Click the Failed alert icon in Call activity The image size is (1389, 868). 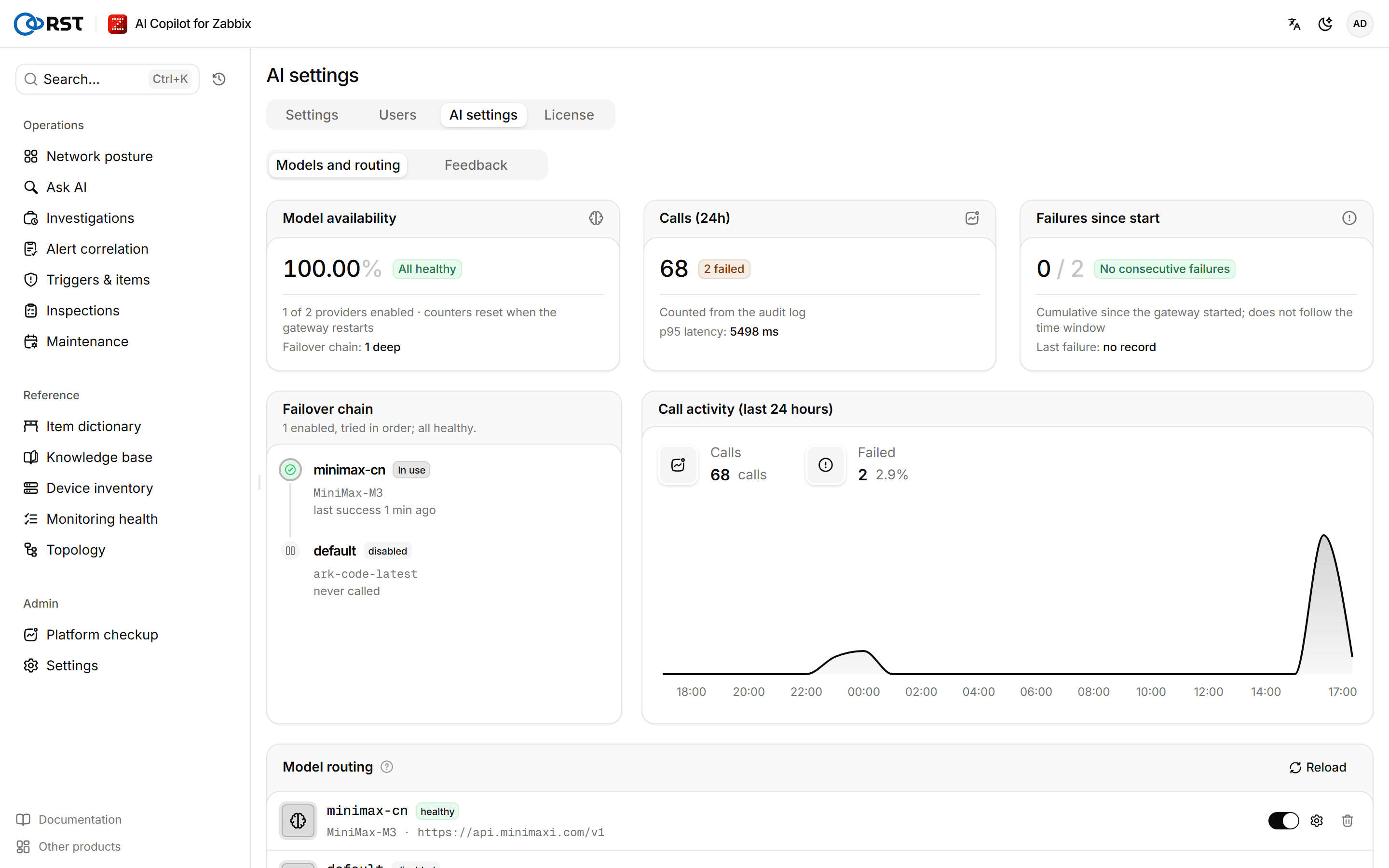point(825,465)
